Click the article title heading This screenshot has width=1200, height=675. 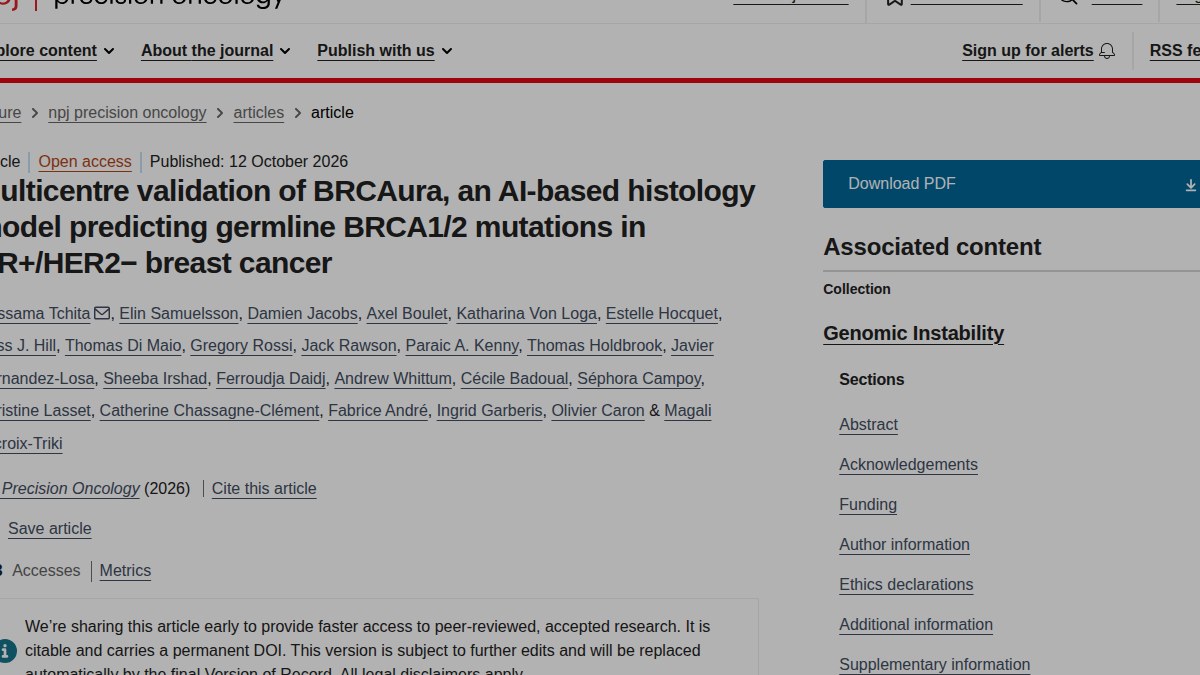[x=378, y=227]
